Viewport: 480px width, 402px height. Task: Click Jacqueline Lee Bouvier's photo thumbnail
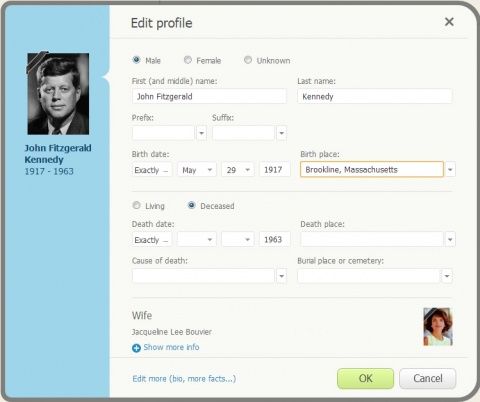438,327
